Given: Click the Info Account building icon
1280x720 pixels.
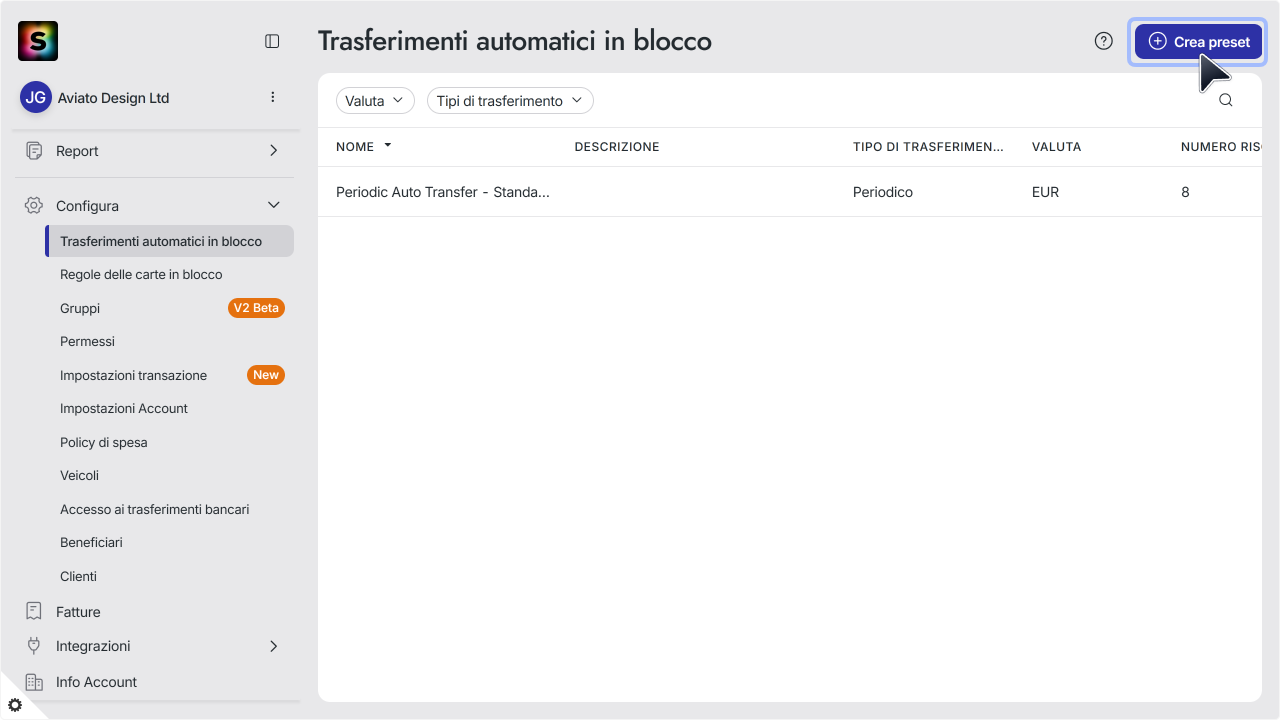Looking at the screenshot, I should coord(34,682).
